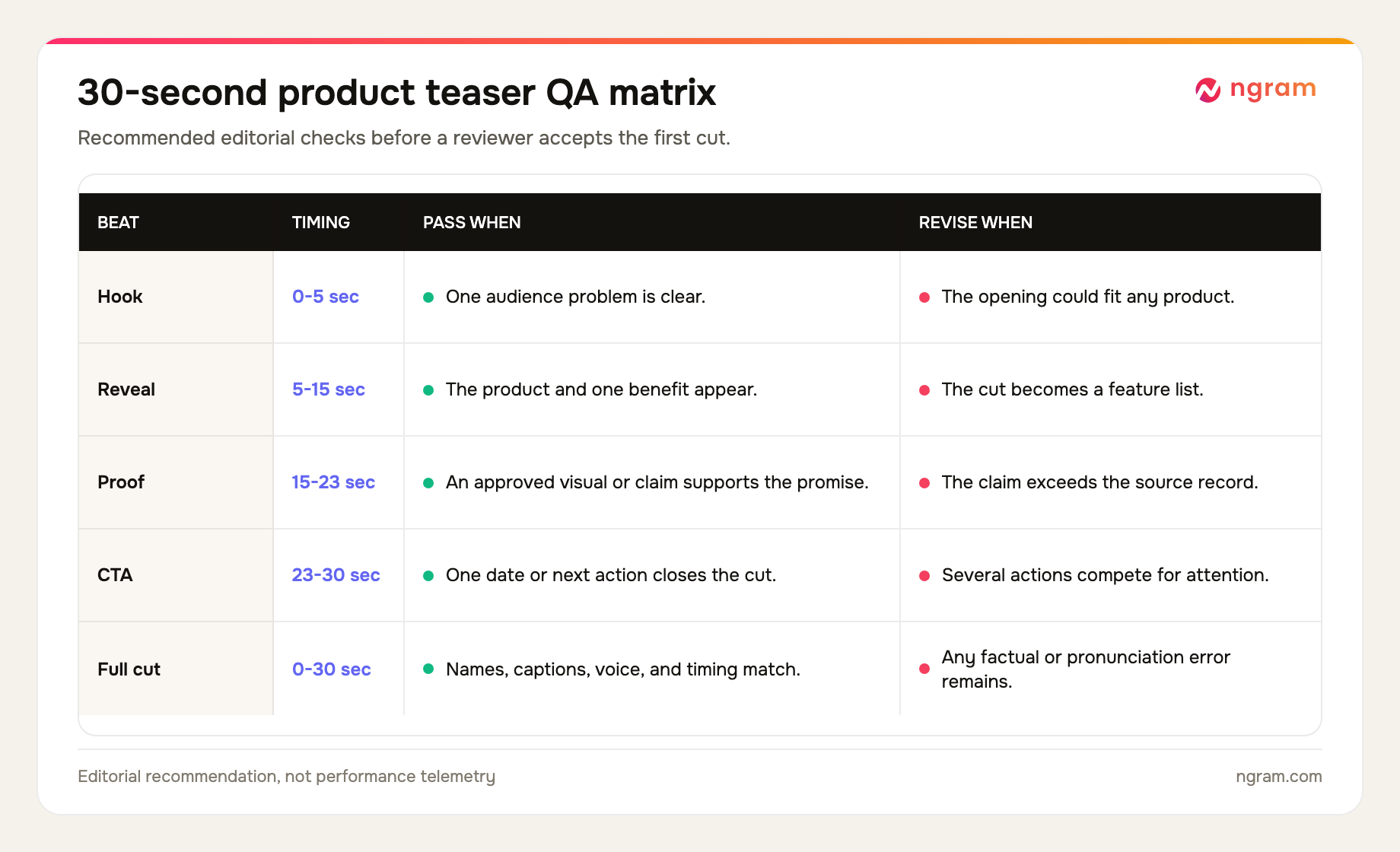Image resolution: width=1400 pixels, height=852 pixels.
Task: Click the red dot in the Hook row
Action: pos(924,297)
